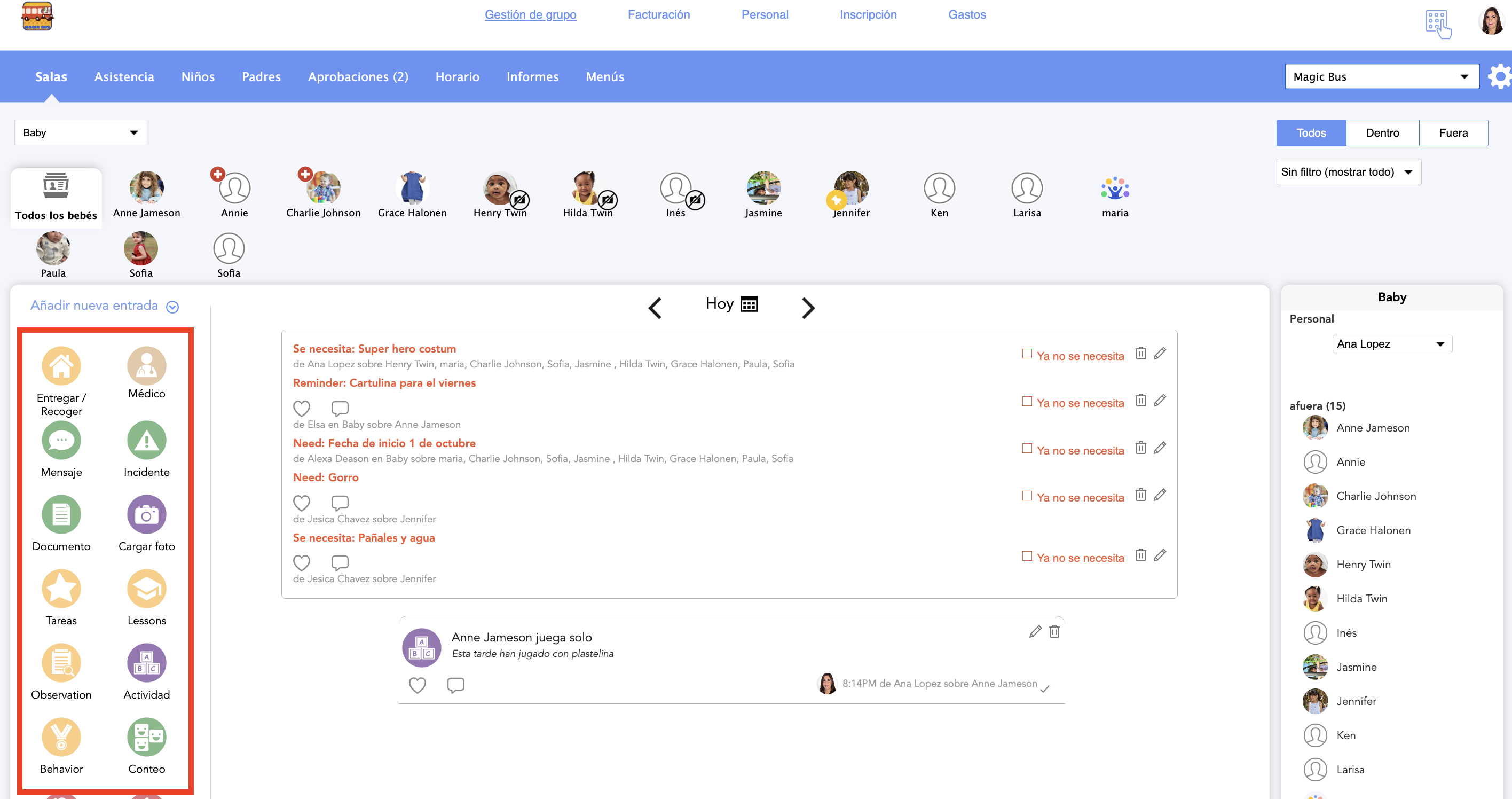
Task: Select the Conteo faces icon
Action: pyautogui.click(x=146, y=737)
